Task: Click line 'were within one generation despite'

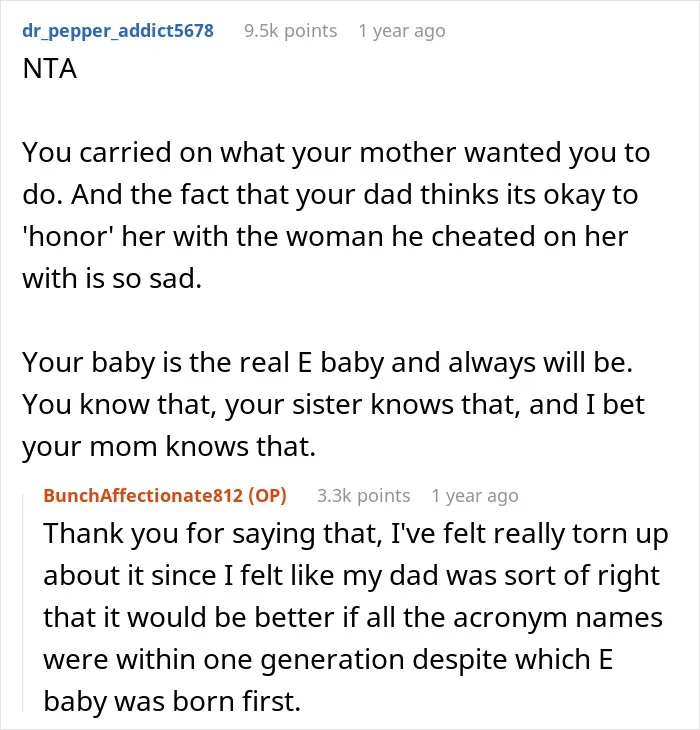Action: point(328,660)
